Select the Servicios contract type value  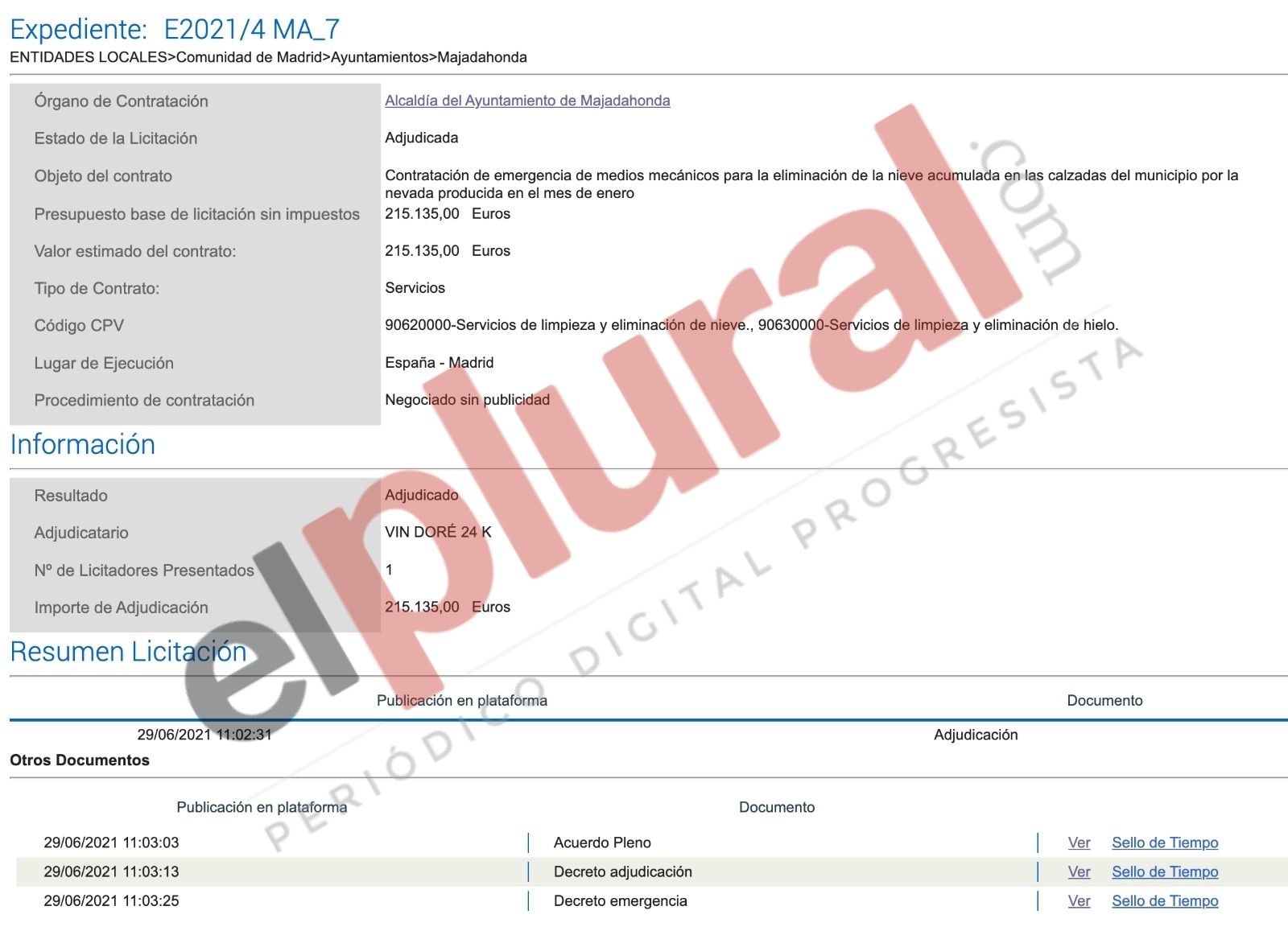415,288
